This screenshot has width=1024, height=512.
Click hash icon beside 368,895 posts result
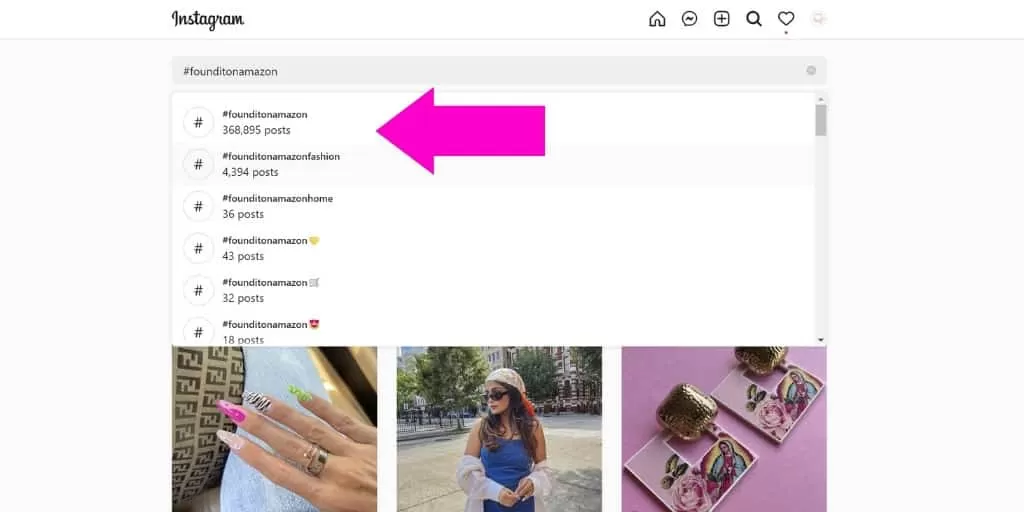(199, 123)
